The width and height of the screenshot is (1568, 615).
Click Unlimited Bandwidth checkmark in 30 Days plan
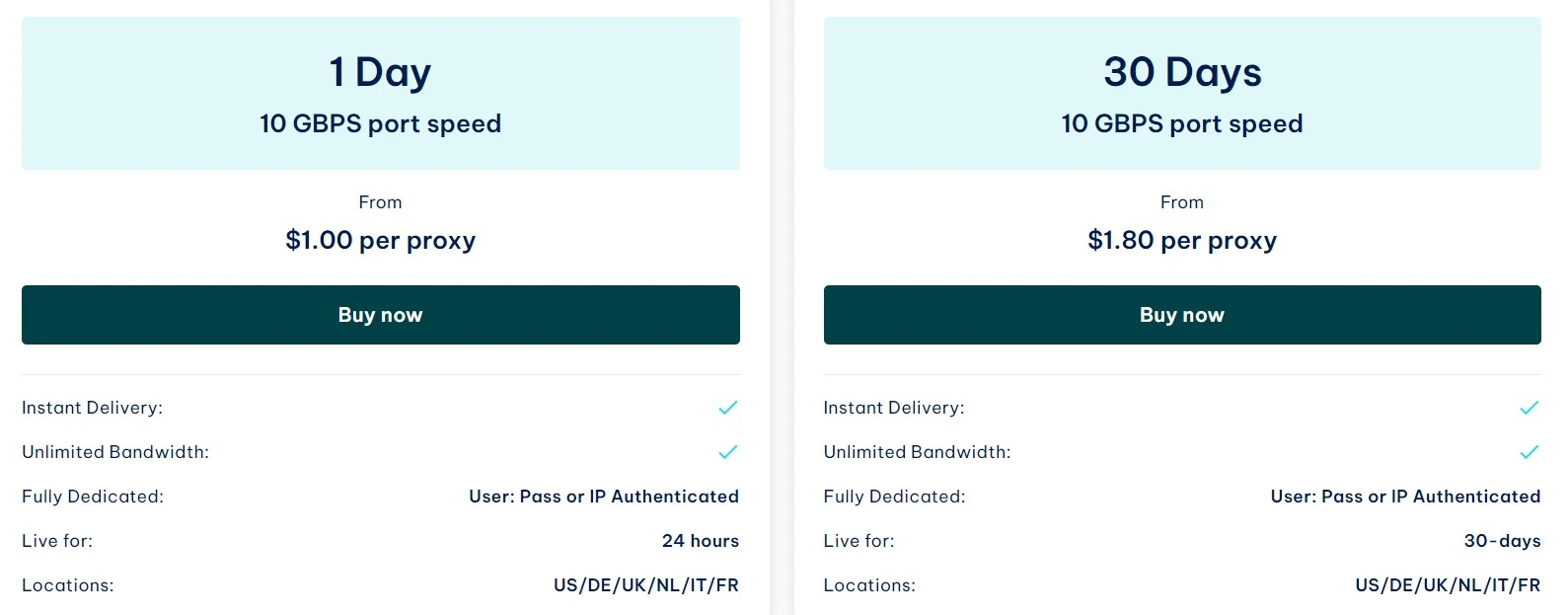click(x=1529, y=452)
